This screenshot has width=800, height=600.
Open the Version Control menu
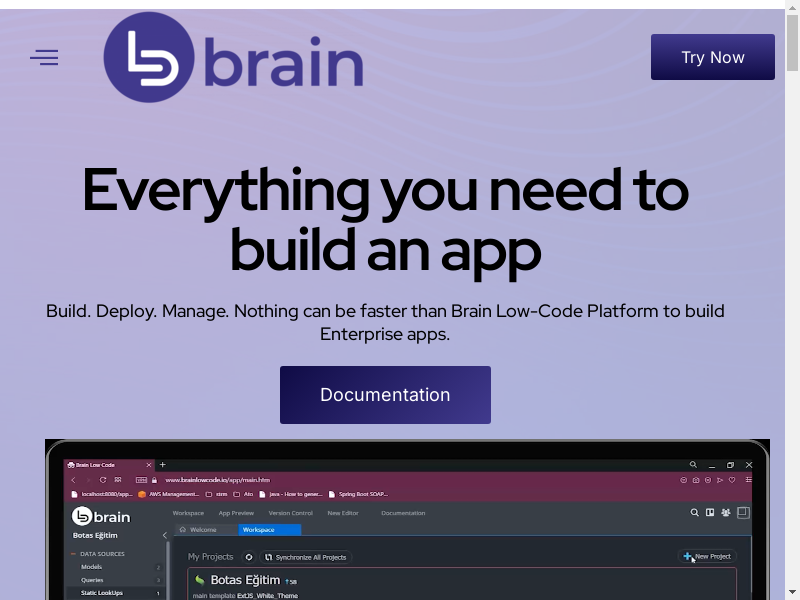(x=291, y=513)
